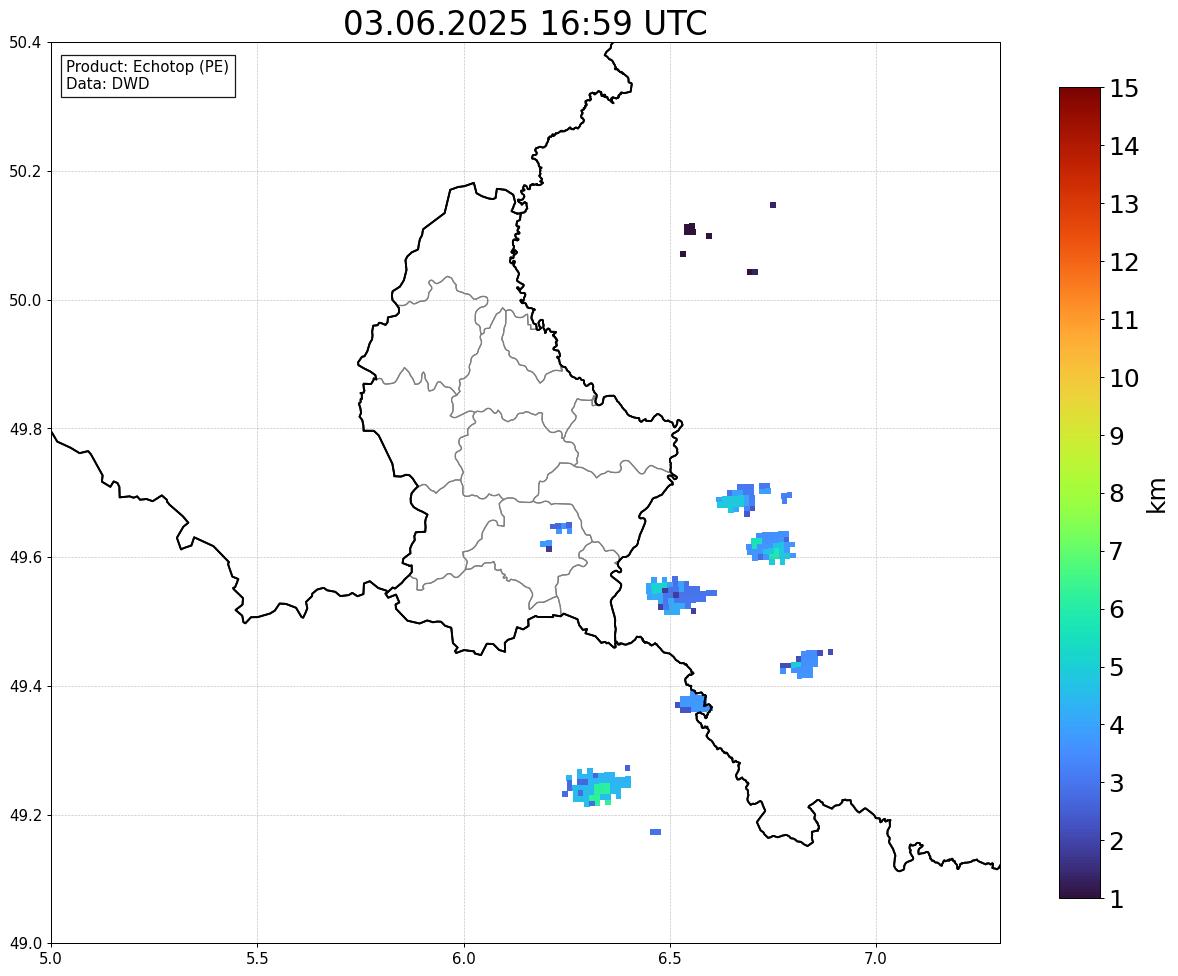Click the colorbar label "9"
1178x976 pixels.
[x=1117, y=435]
